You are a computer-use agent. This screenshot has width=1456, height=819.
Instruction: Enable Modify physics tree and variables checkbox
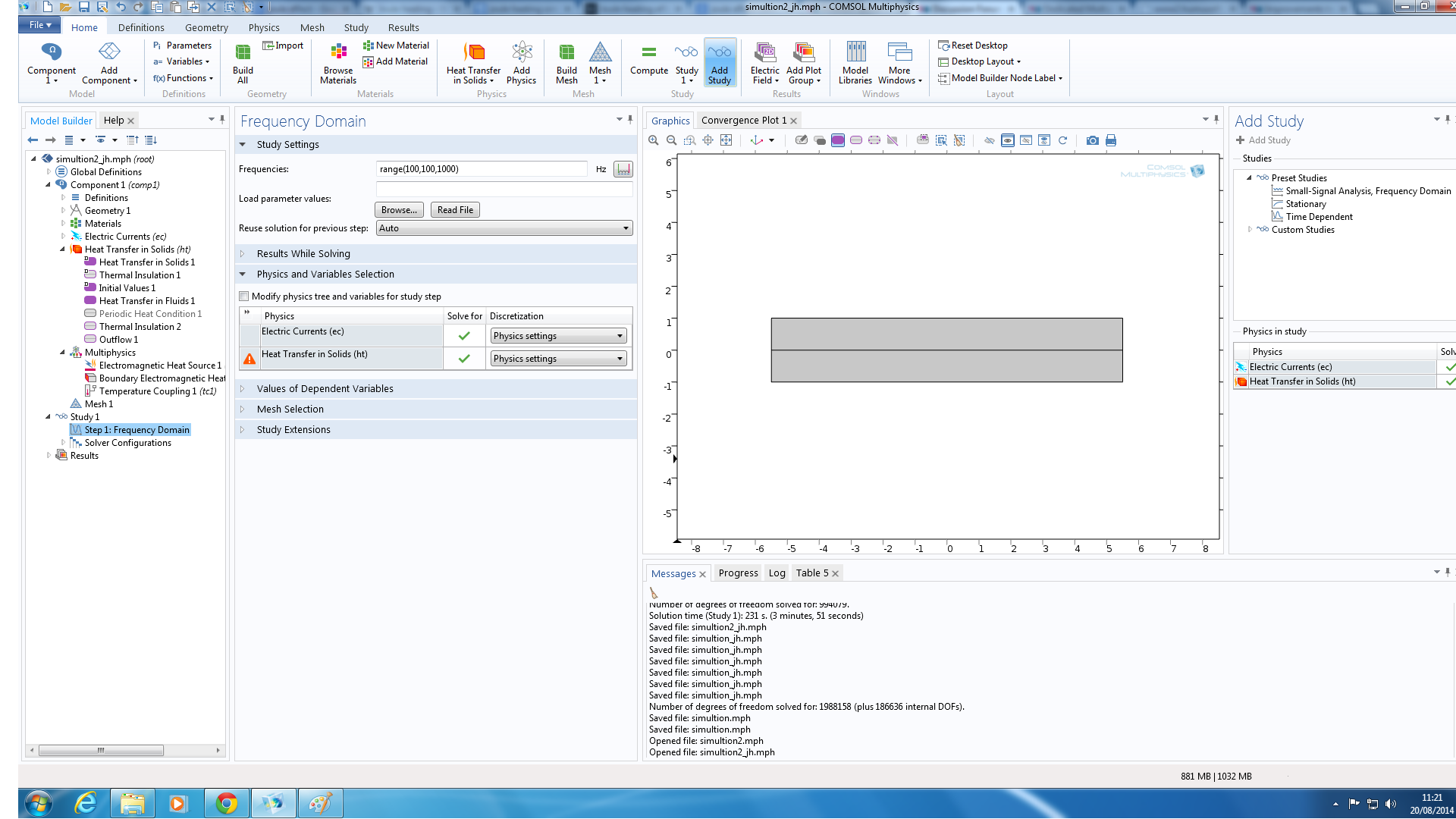(244, 297)
